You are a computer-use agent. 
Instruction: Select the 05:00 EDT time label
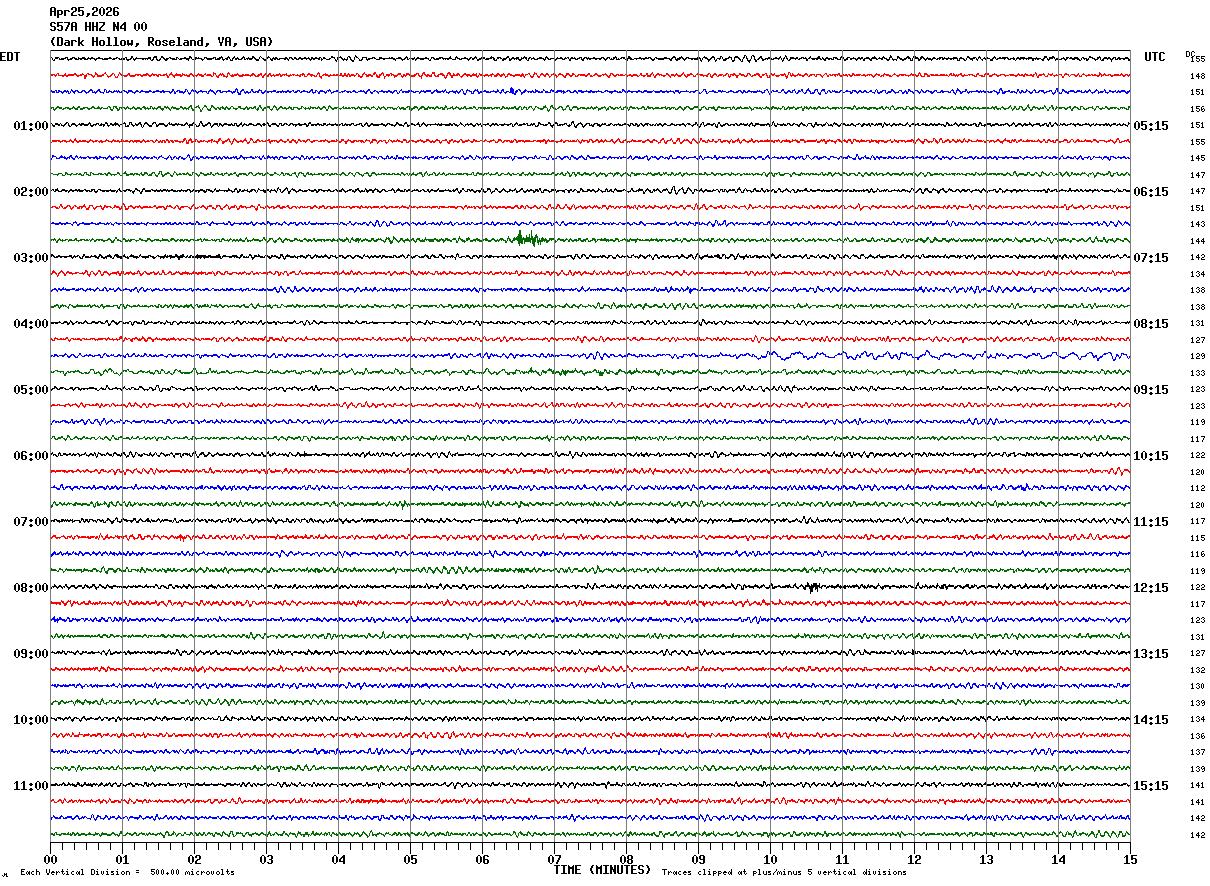pos(30,390)
